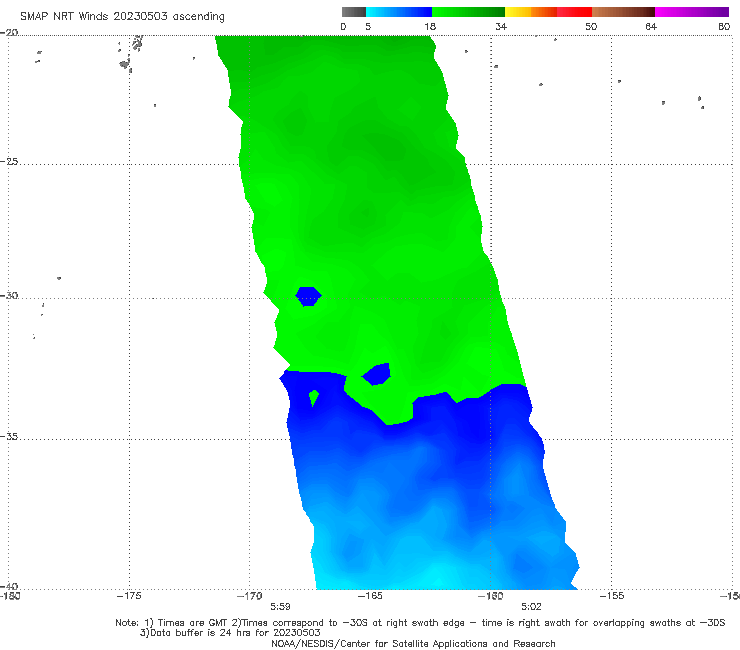Click the color bar label "50"
The height and width of the screenshot is (650, 740).
tap(591, 26)
